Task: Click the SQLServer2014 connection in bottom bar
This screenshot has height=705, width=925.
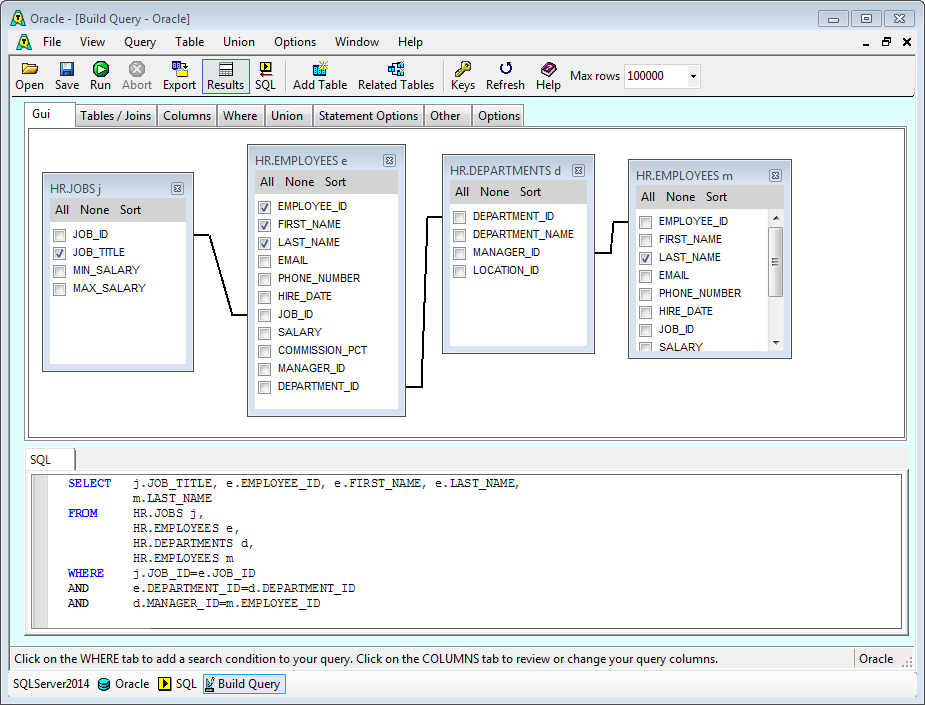Action: [51, 684]
